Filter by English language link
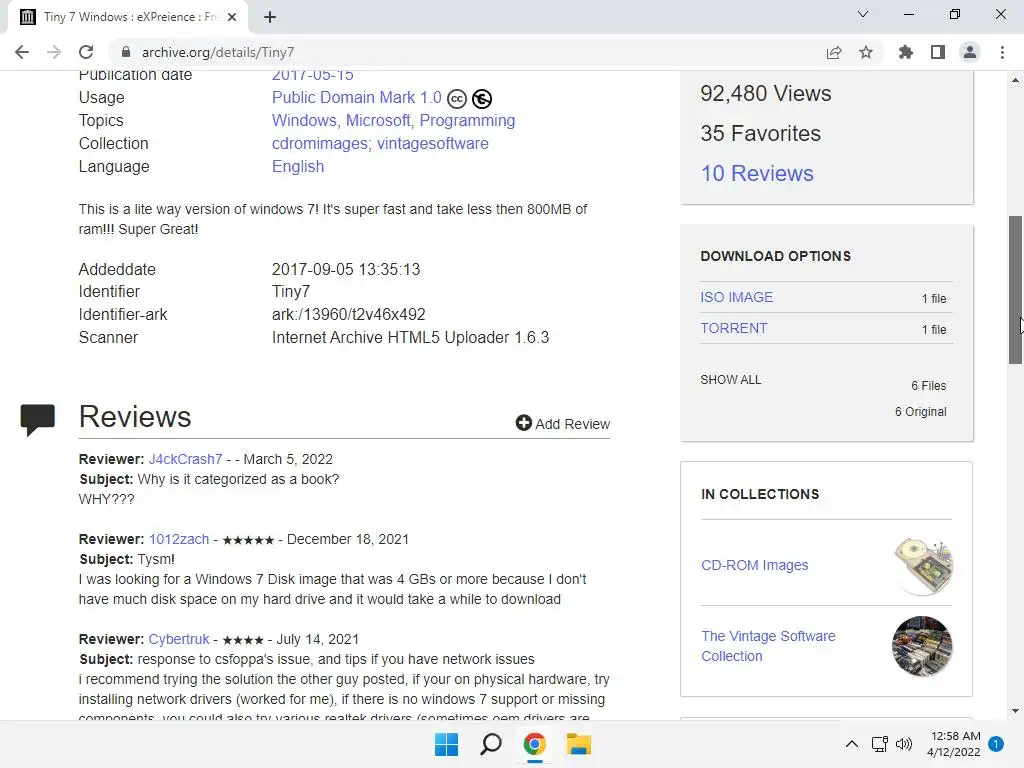 [298, 167]
